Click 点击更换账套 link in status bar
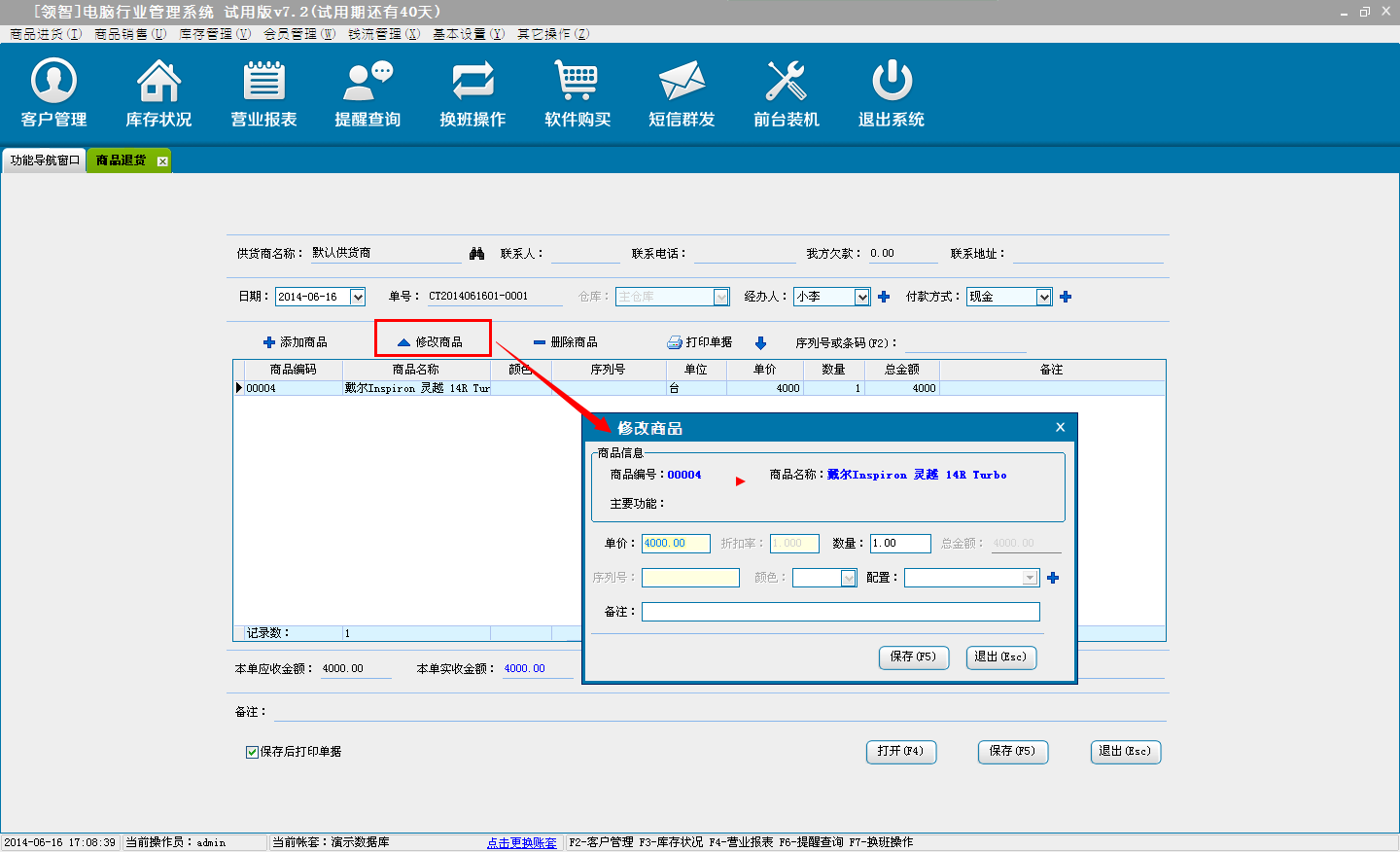1400x852 pixels. [522, 843]
